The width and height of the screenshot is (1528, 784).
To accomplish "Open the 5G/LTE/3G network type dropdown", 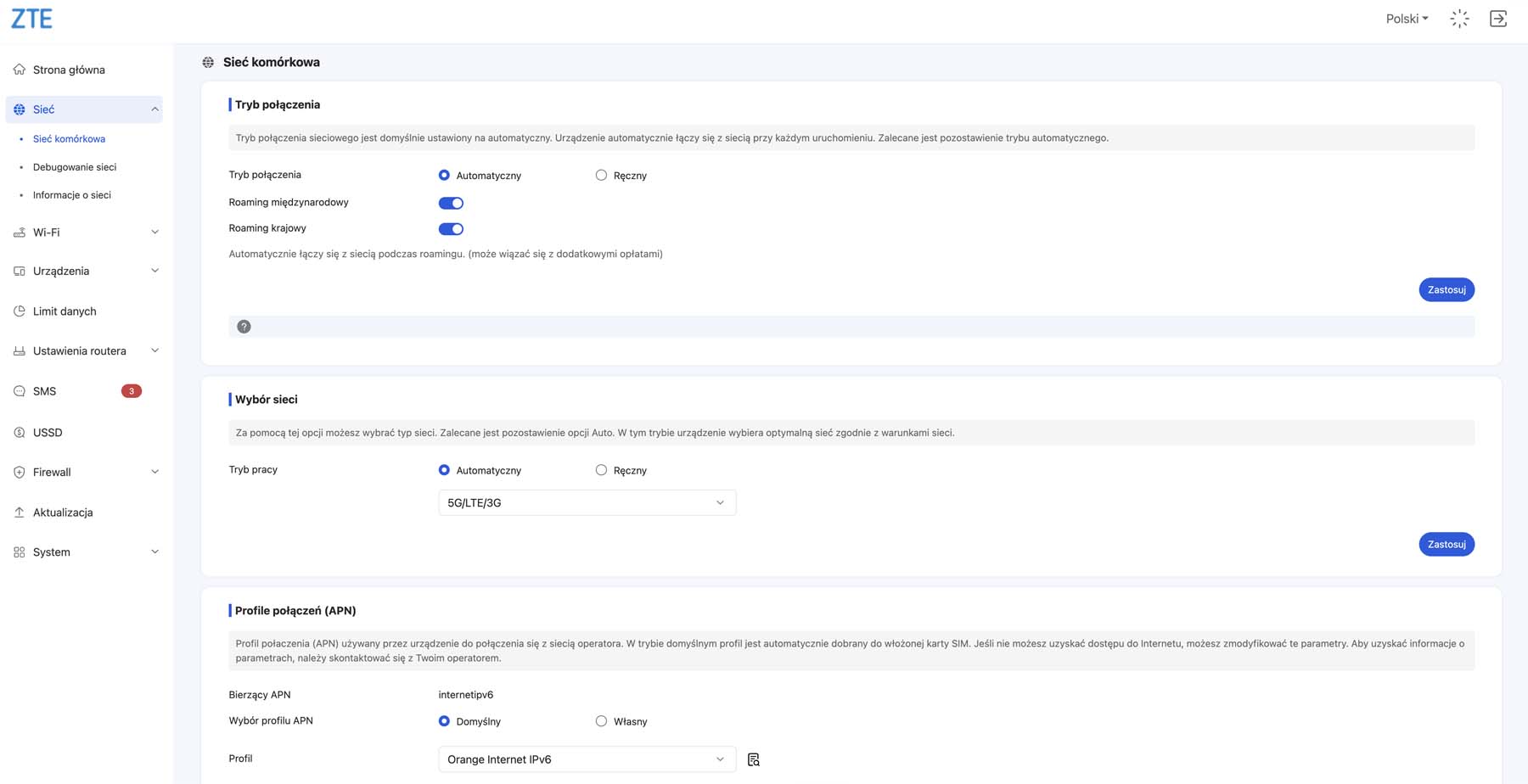I will click(587, 503).
